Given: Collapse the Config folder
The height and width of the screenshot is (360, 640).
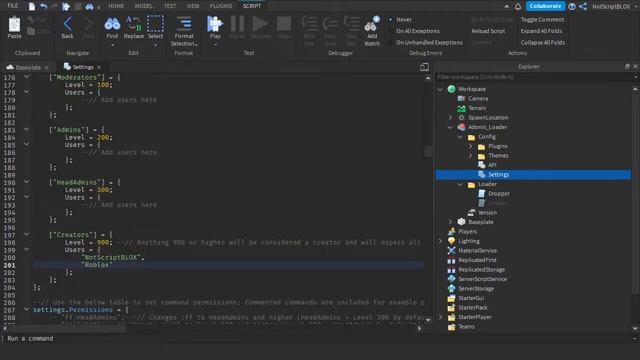Looking at the screenshot, I should (460, 137).
